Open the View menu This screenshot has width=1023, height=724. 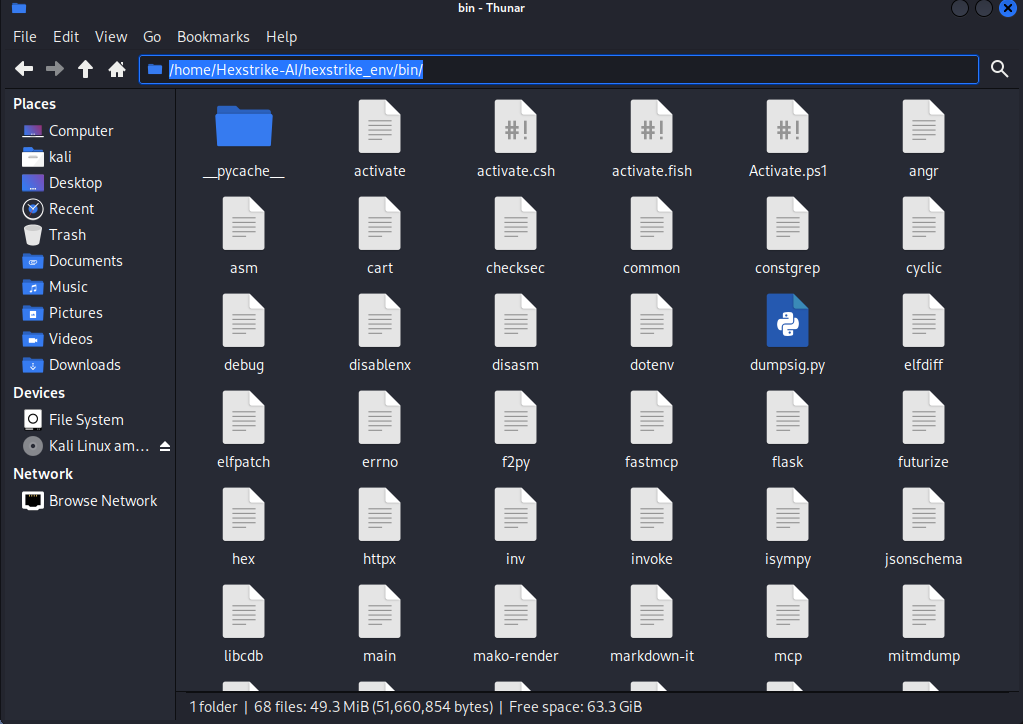click(111, 37)
